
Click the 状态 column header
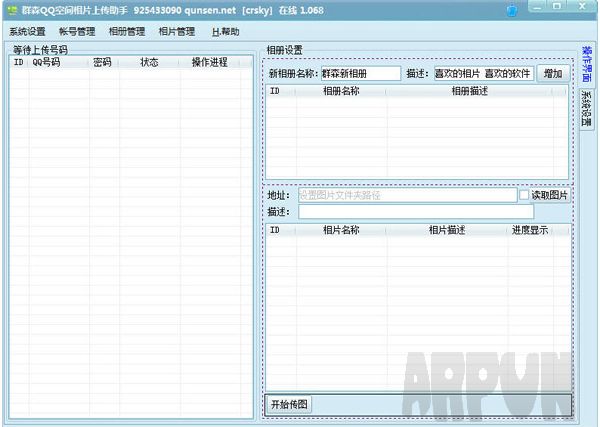[x=149, y=62]
